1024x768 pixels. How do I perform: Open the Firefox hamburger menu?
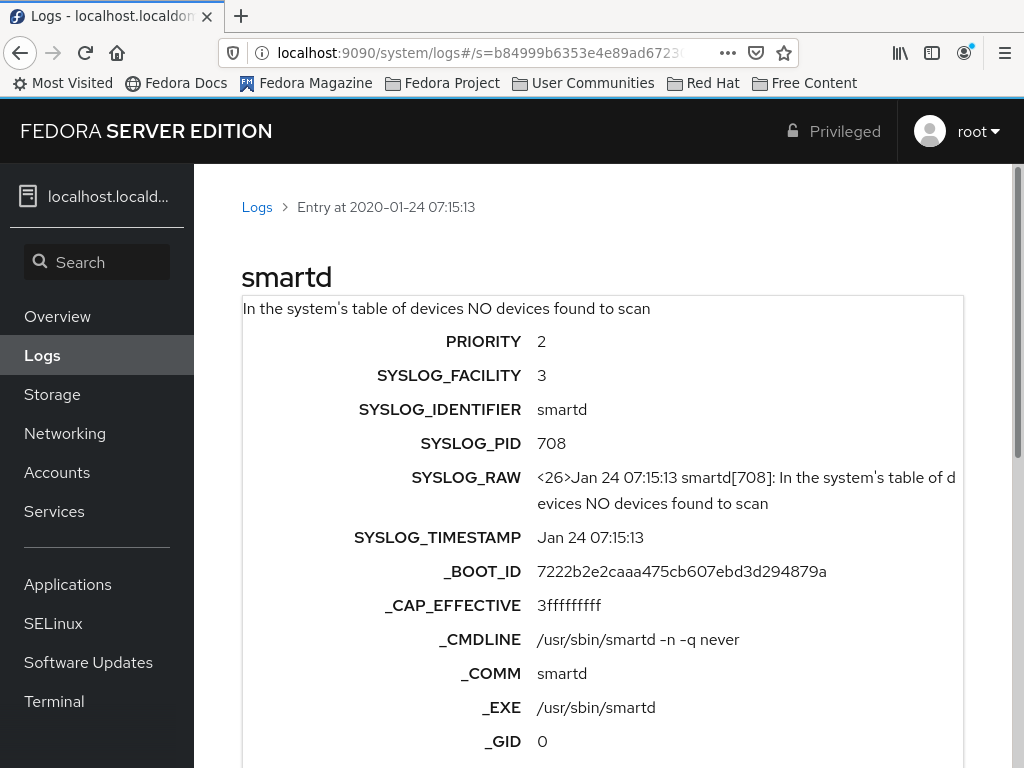tap(1005, 53)
